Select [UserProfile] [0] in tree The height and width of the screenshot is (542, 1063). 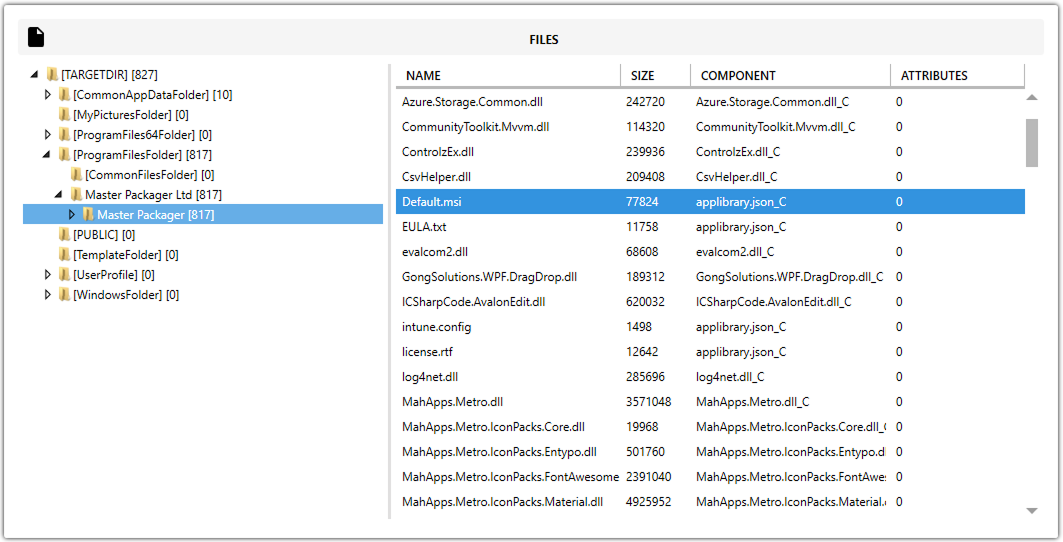point(114,275)
